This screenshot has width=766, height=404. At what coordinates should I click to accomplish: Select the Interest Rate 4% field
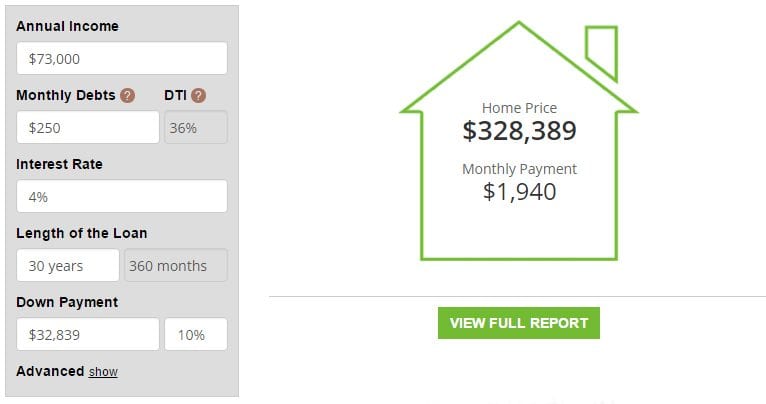click(x=122, y=196)
